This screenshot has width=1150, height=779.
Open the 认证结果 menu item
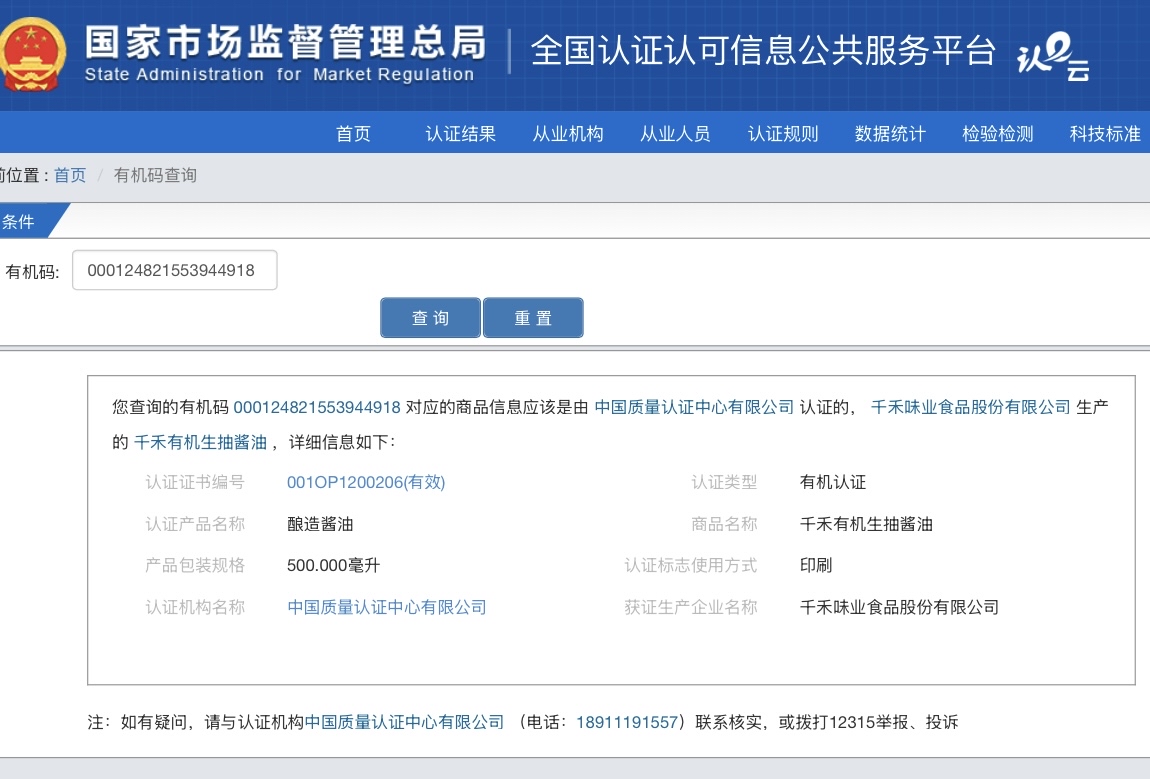(461, 134)
